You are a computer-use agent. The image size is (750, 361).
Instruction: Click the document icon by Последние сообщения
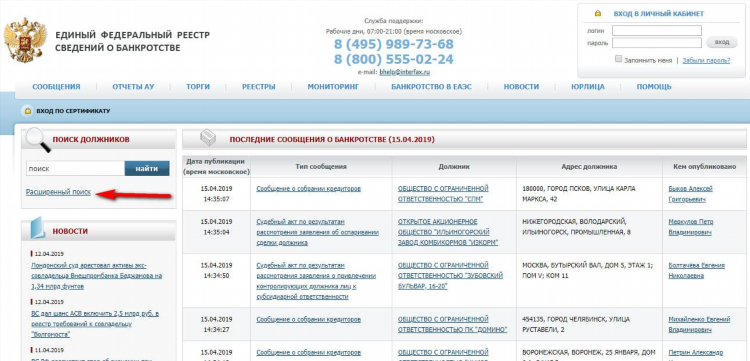point(208,138)
